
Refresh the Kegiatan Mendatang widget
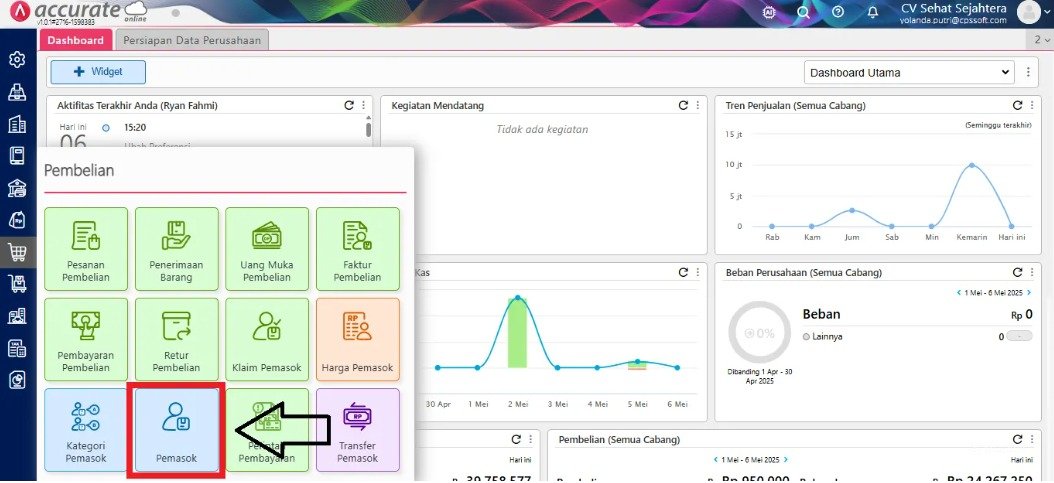tap(683, 105)
